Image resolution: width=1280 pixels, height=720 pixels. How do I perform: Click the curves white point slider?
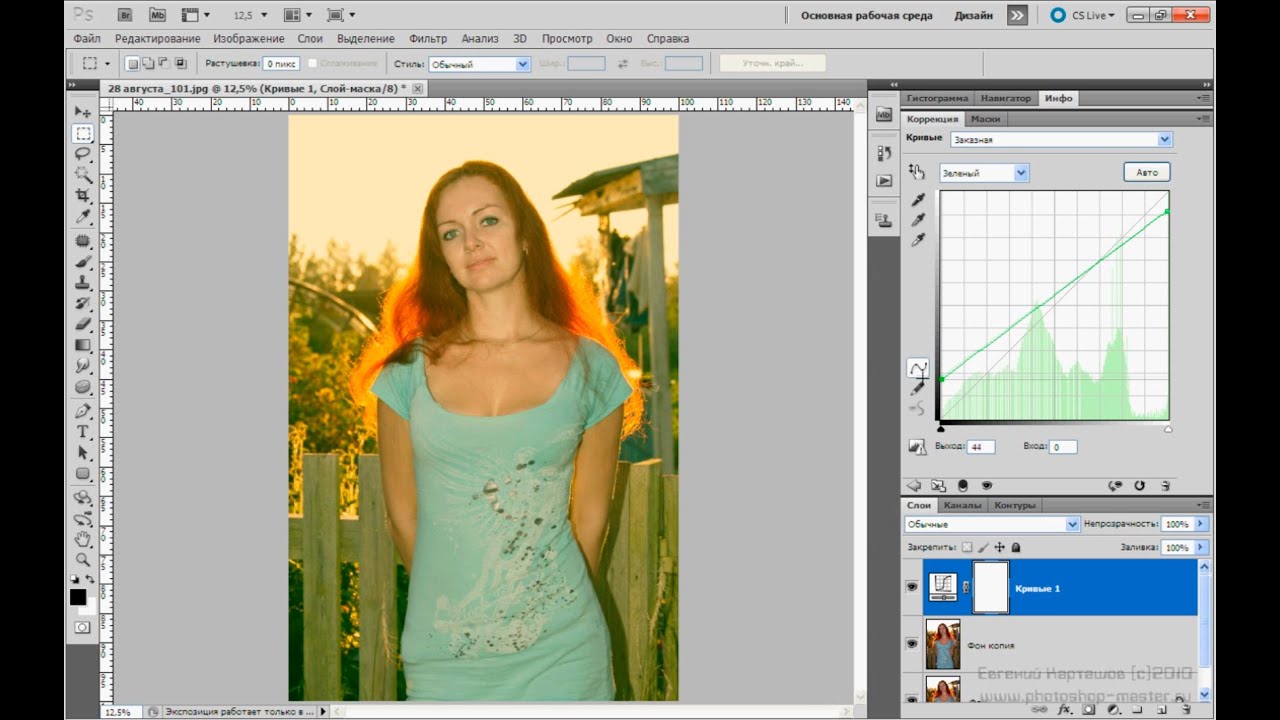tap(1168, 429)
